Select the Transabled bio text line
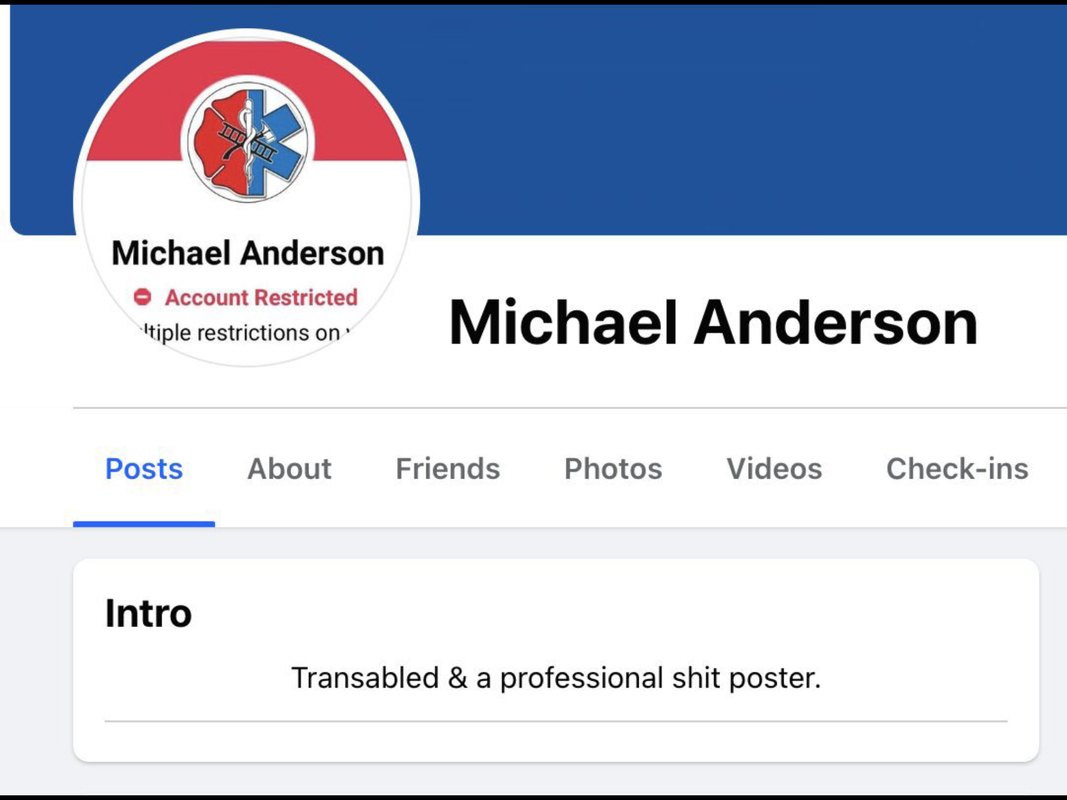Image resolution: width=1067 pixels, height=800 pixels. pyautogui.click(x=556, y=678)
